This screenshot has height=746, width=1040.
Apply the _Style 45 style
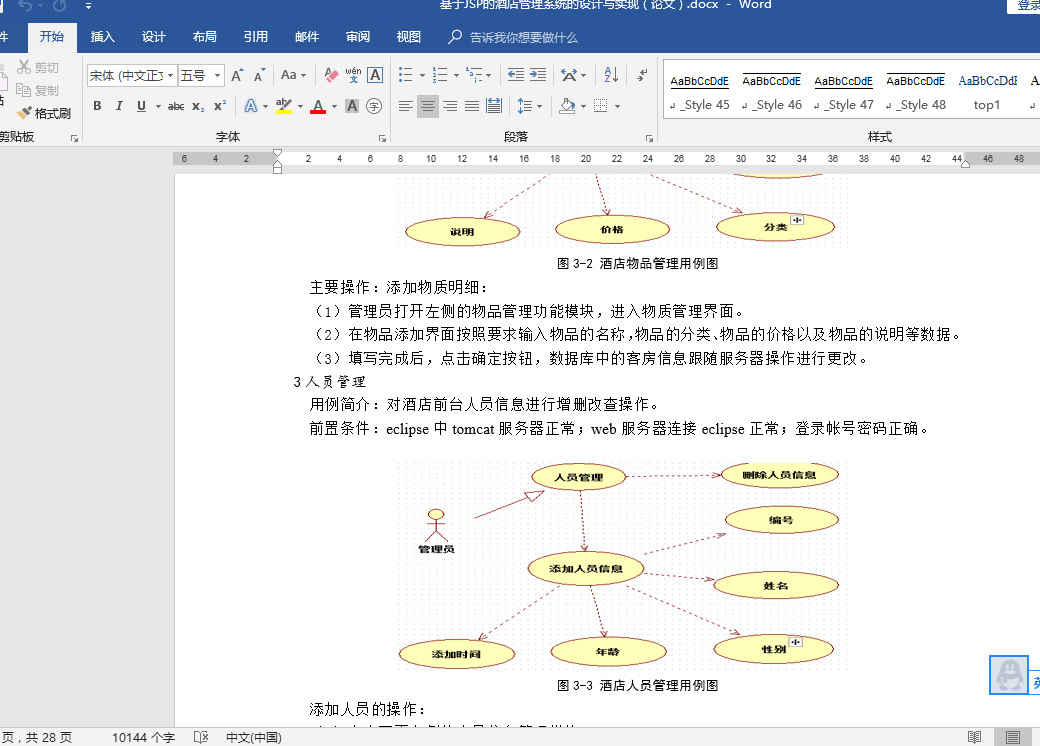click(699, 92)
